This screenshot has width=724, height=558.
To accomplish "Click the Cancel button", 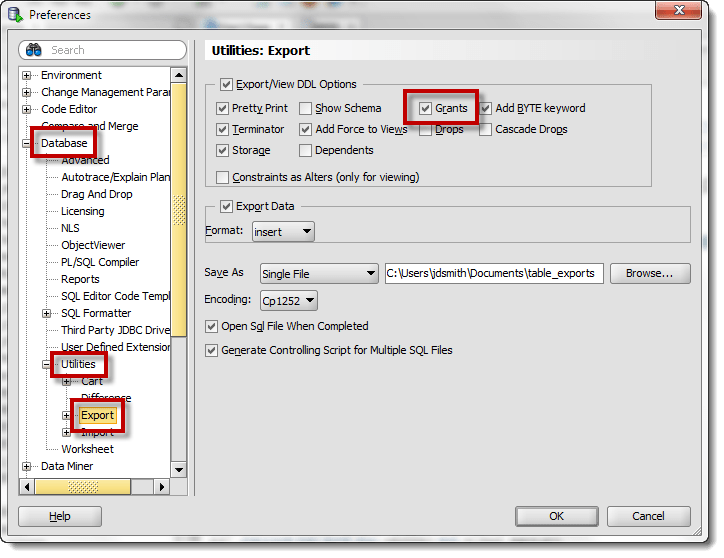I will [648, 516].
